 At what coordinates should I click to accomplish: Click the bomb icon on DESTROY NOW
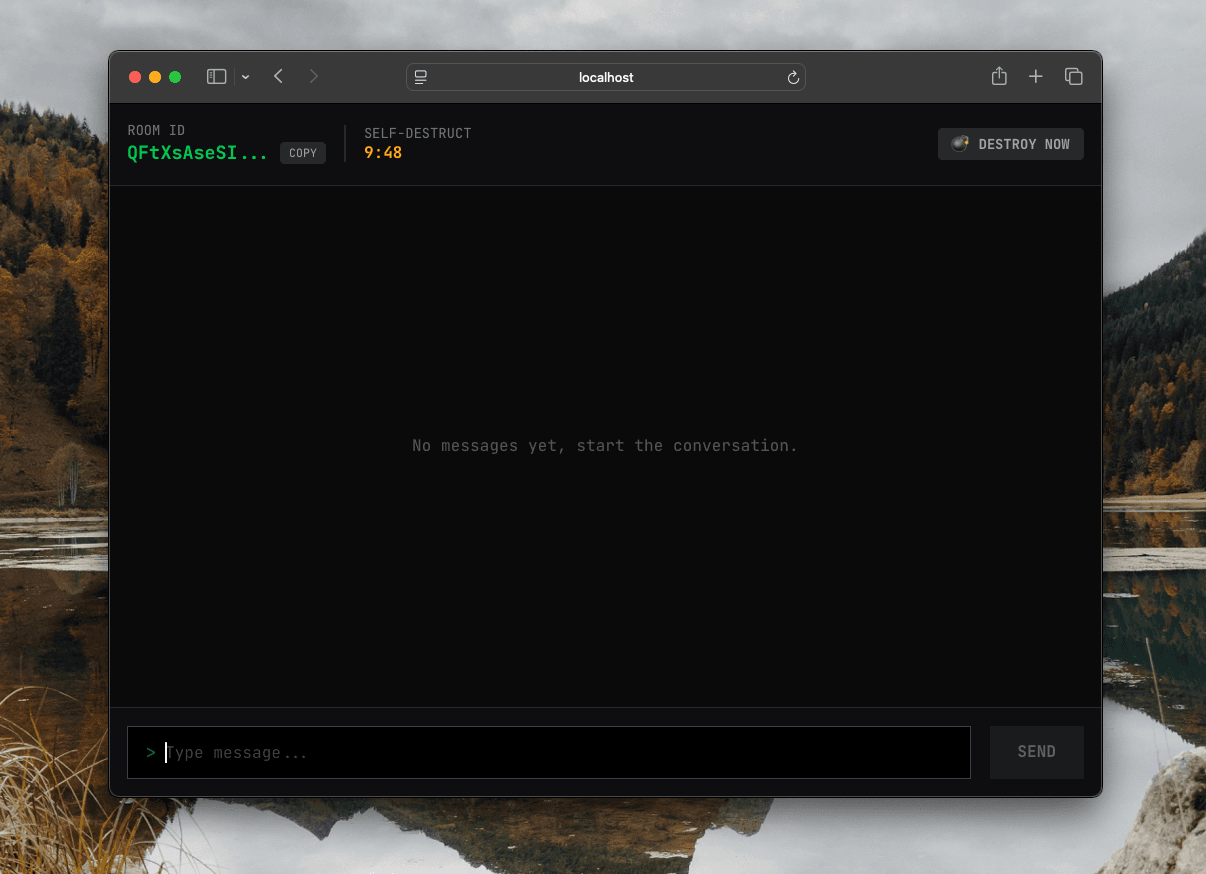coord(961,143)
